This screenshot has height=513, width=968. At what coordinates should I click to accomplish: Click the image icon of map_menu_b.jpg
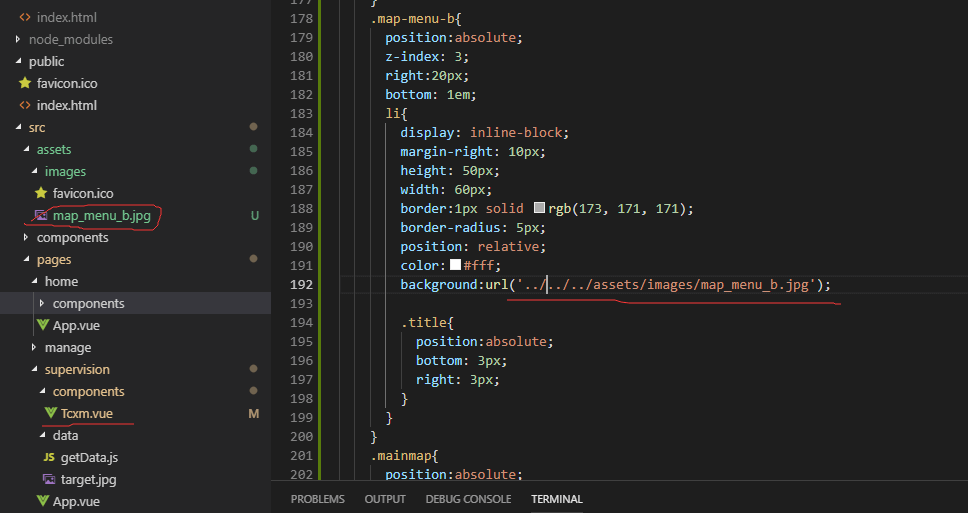[41, 215]
